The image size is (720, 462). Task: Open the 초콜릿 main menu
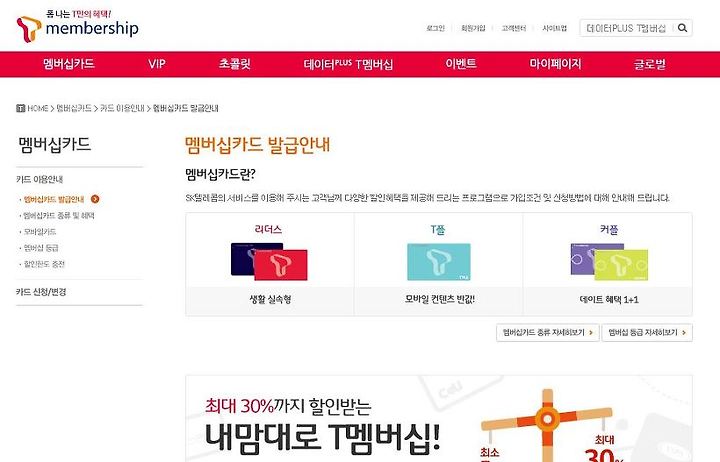pyautogui.click(x=235, y=64)
